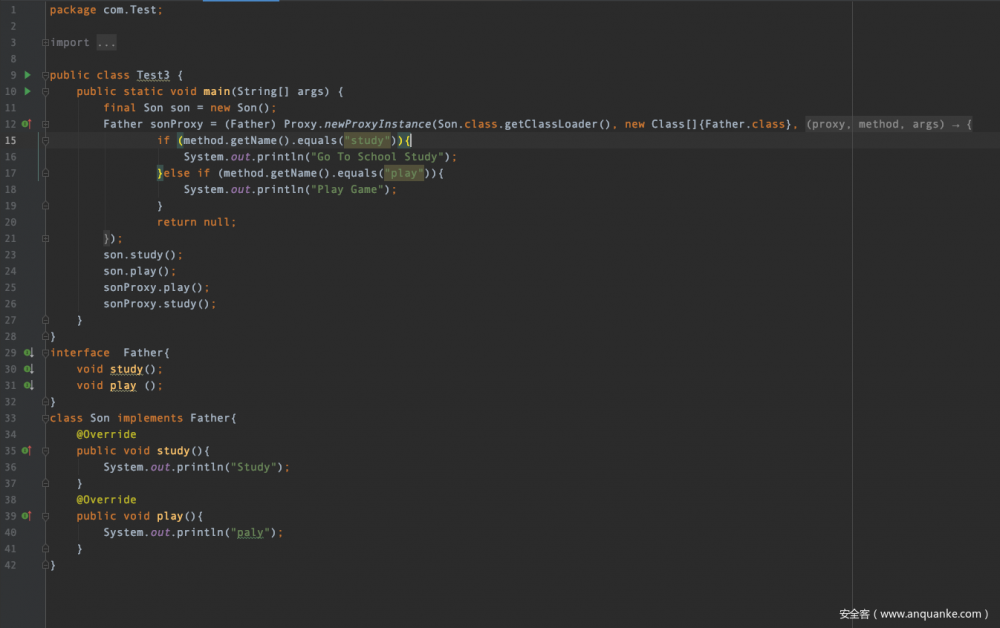Collapse interface Father with fold marker
The width and height of the screenshot is (1000, 628).
(x=44, y=352)
